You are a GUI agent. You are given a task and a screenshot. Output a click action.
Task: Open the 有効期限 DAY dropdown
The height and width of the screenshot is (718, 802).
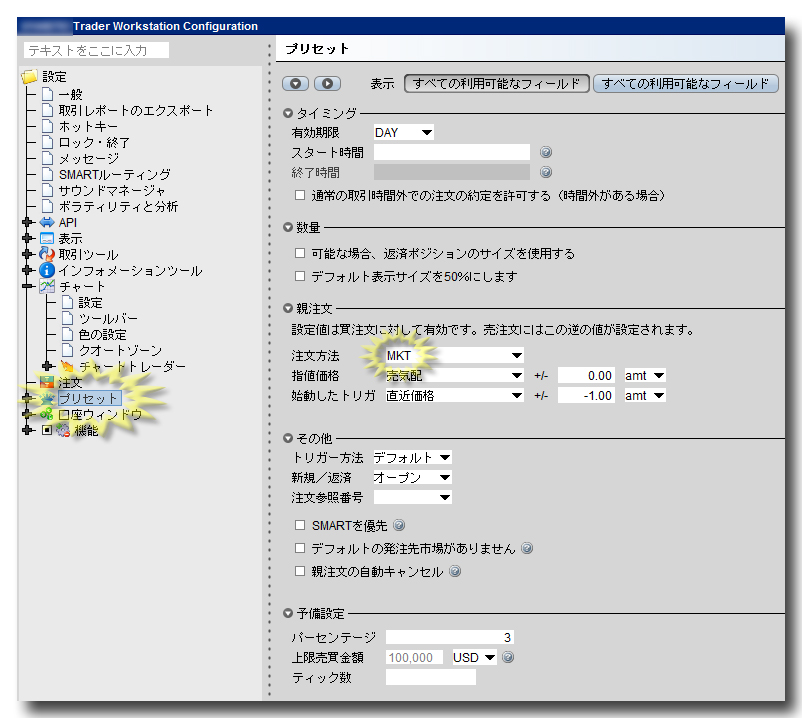[404, 132]
